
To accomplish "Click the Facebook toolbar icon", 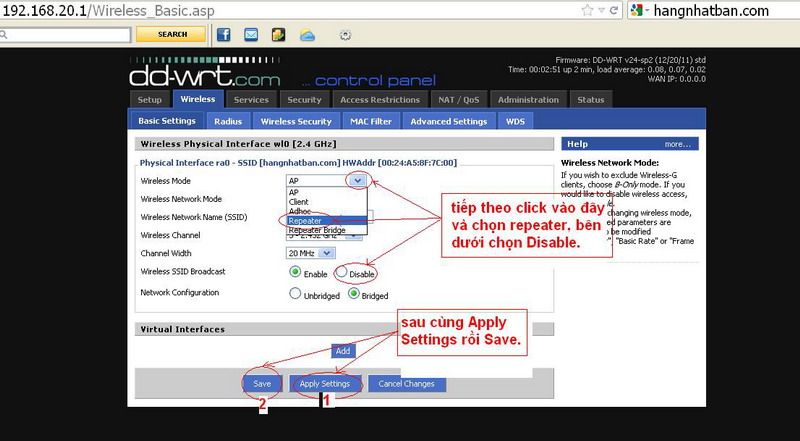I will tap(223, 34).
